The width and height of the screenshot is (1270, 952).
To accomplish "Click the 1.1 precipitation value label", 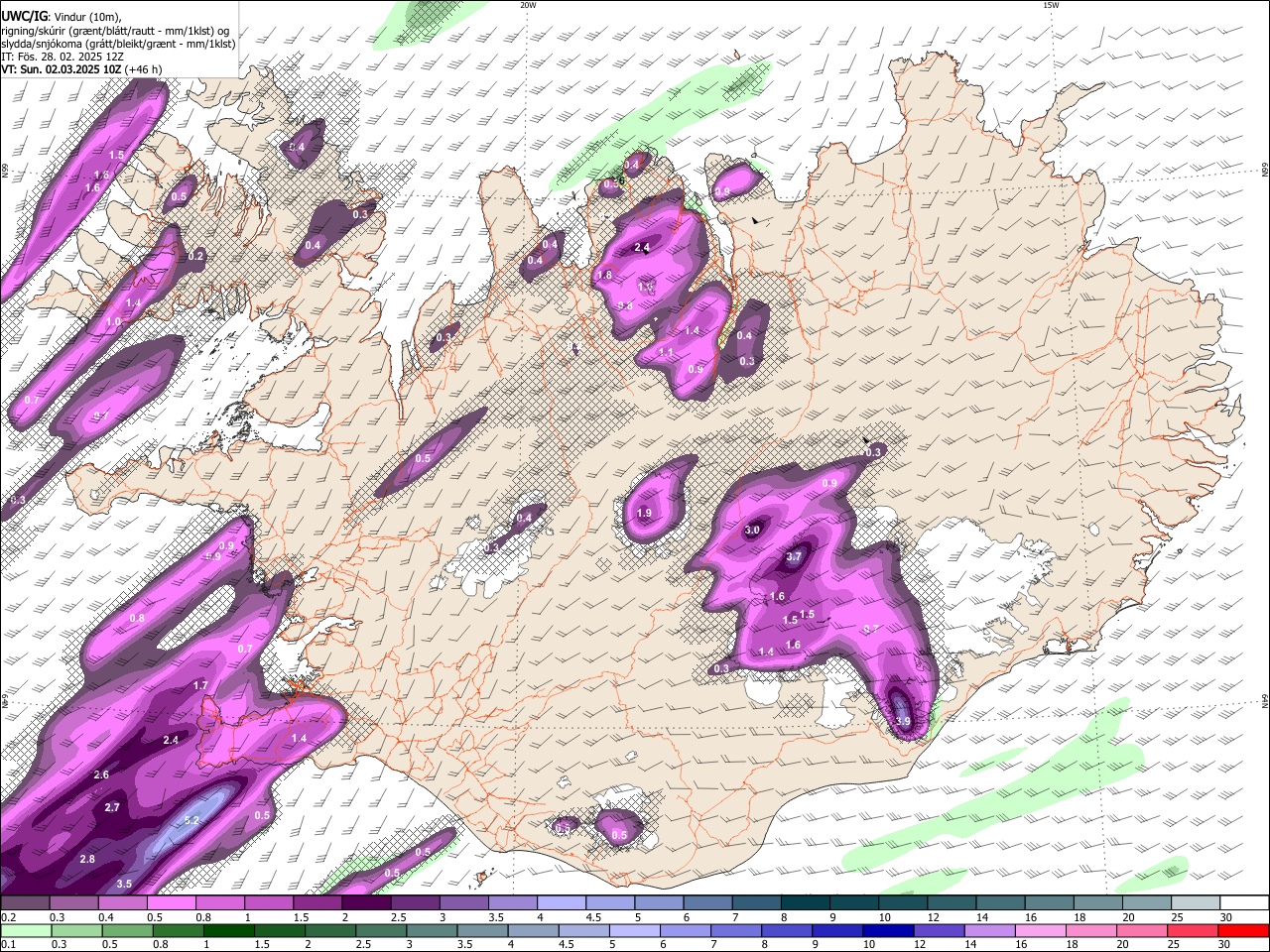I will 667,353.
